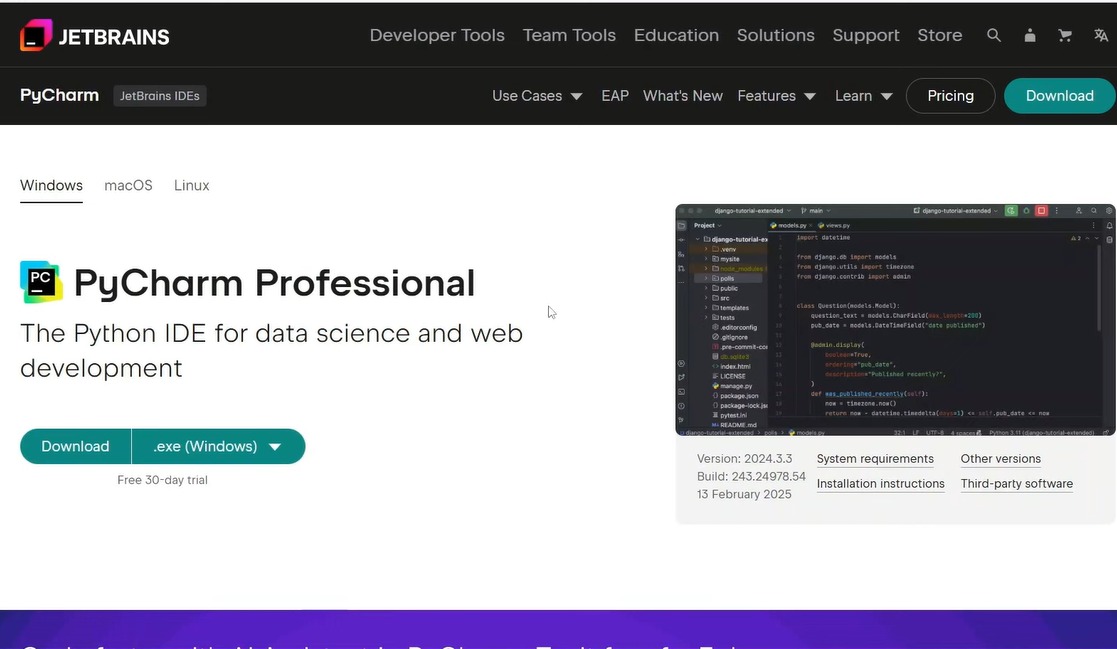Download PyCharm Professional installer

[x=76, y=447]
